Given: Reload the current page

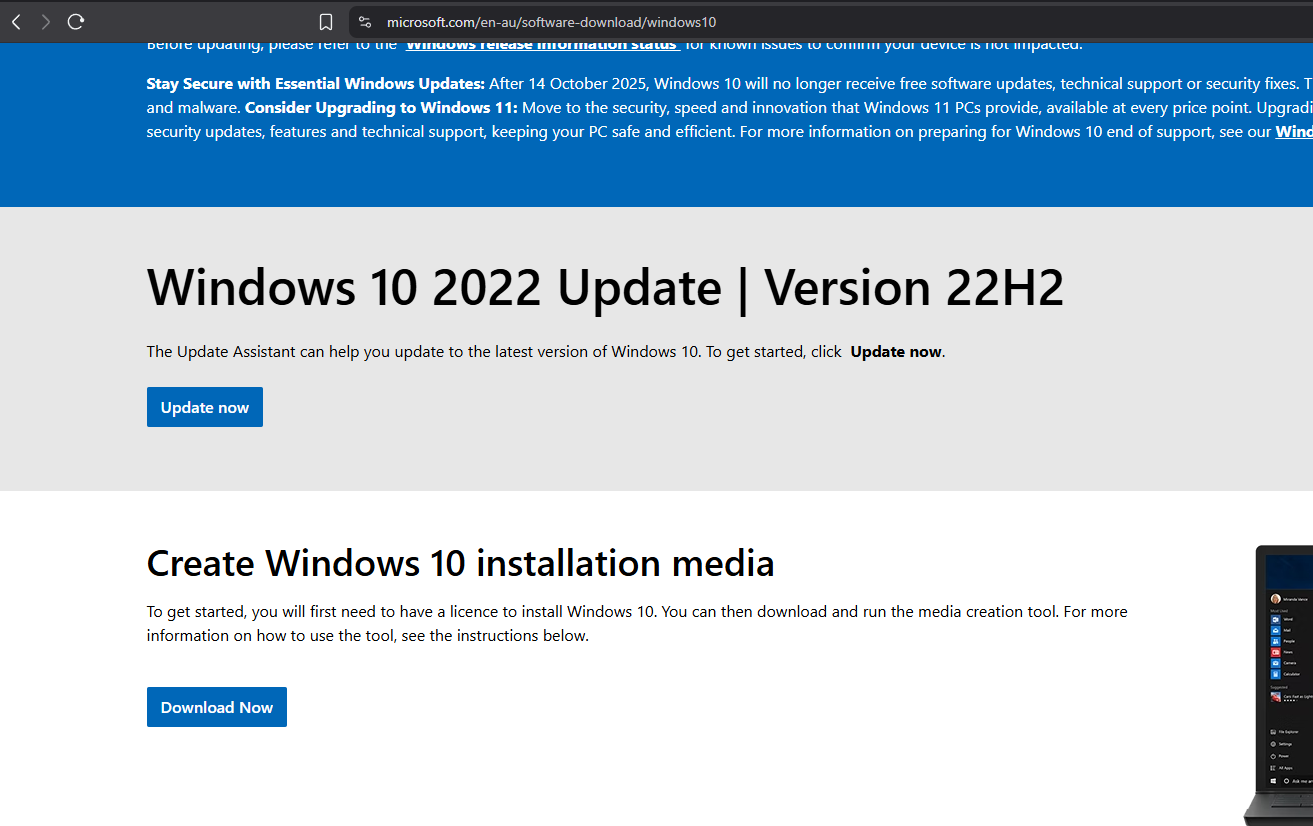Looking at the screenshot, I should tap(76, 22).
